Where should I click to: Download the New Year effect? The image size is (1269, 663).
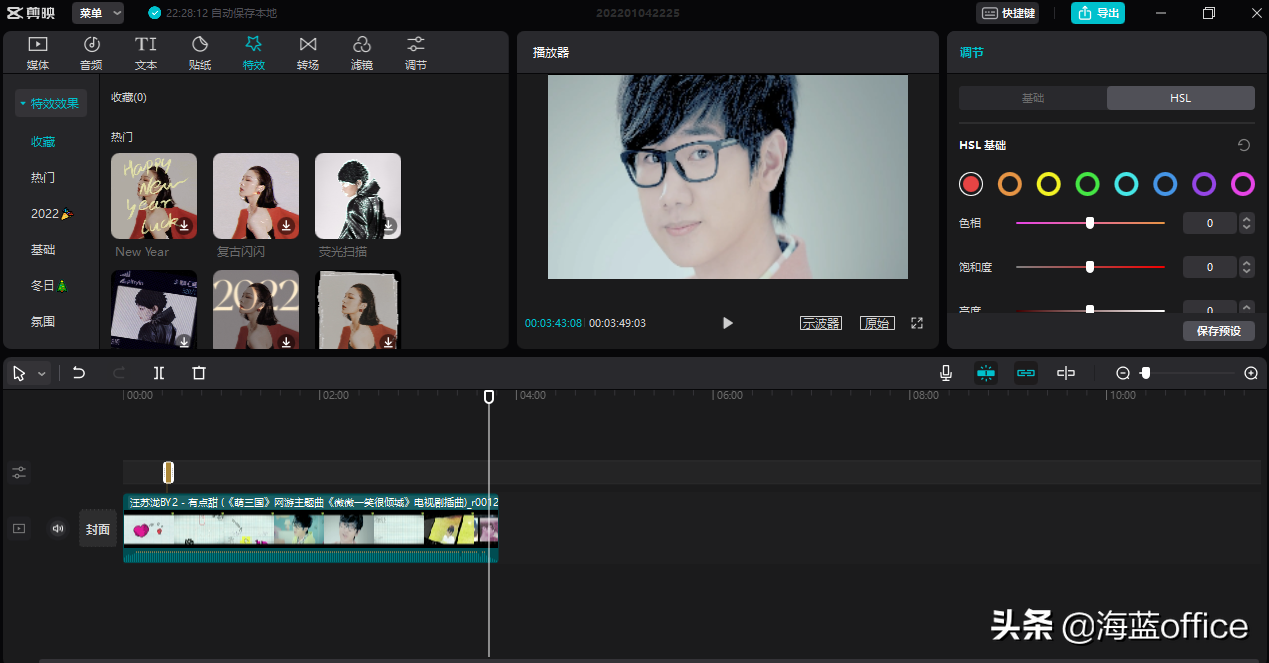(184, 226)
